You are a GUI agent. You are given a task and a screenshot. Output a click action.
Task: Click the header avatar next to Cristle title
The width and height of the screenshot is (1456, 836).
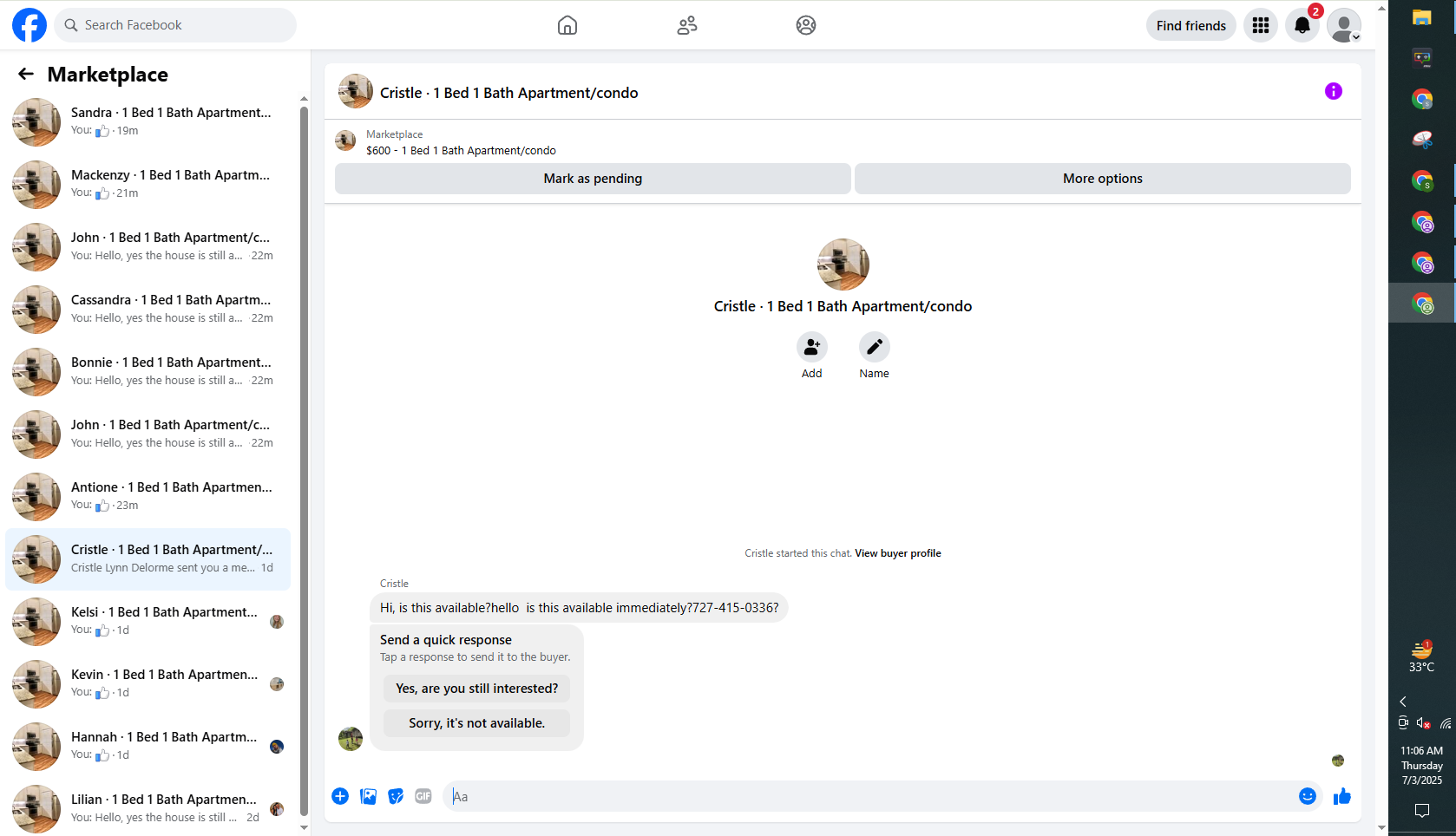[x=356, y=91]
